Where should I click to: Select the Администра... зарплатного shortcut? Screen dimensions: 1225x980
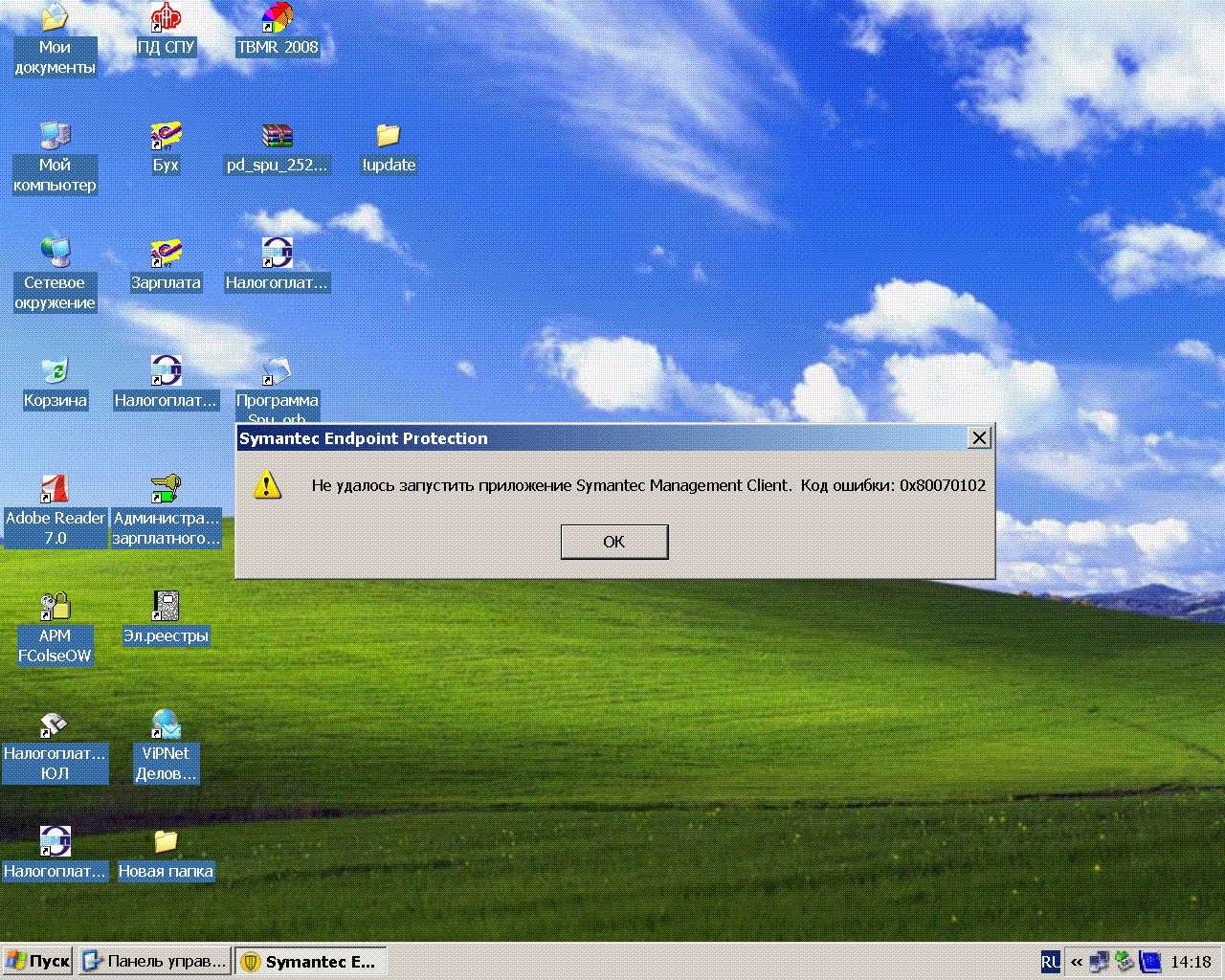tap(166, 511)
